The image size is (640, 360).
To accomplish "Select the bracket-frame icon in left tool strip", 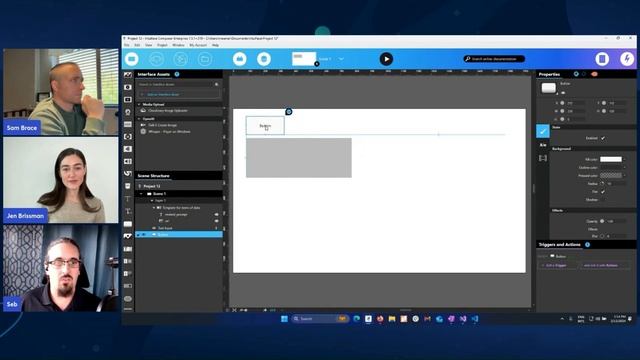I will pyautogui.click(x=128, y=137).
